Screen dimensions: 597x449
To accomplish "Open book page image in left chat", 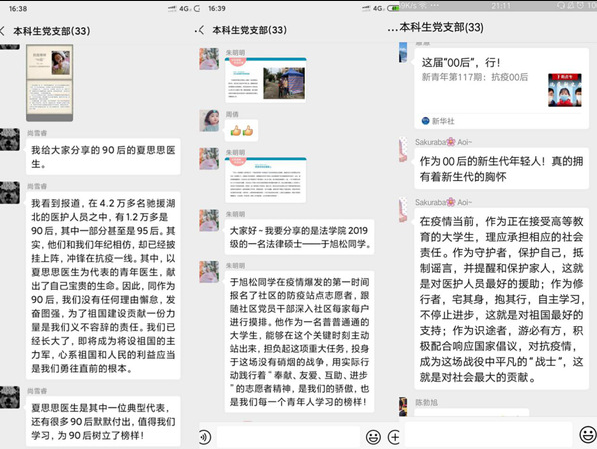I will 49,83.
